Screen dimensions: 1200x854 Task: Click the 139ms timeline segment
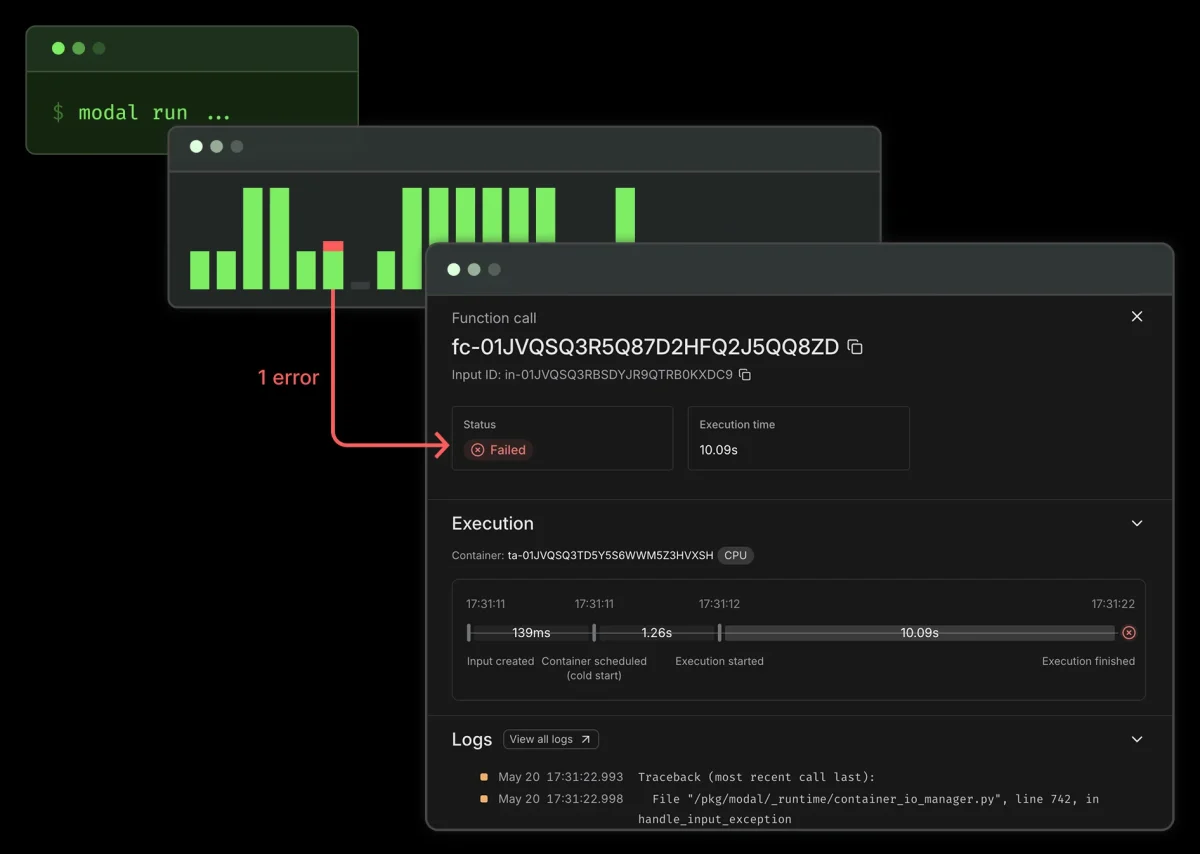tap(531, 633)
